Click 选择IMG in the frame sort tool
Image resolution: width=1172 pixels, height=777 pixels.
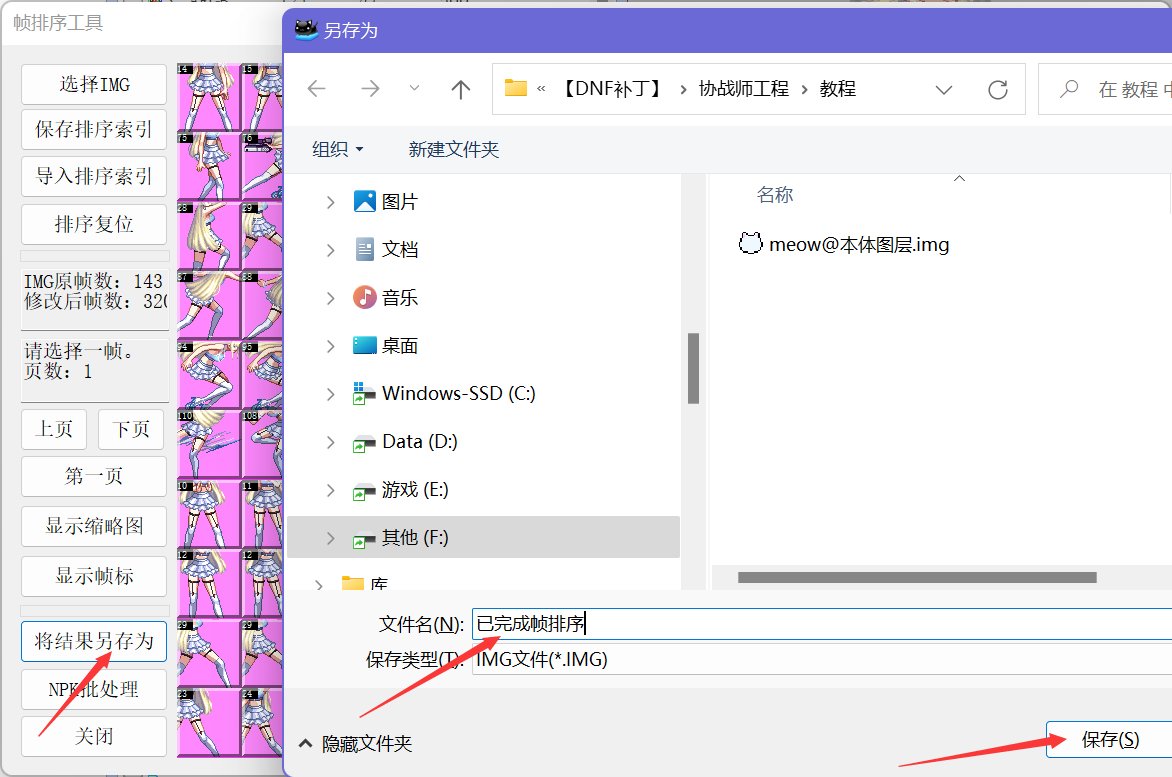[94, 84]
